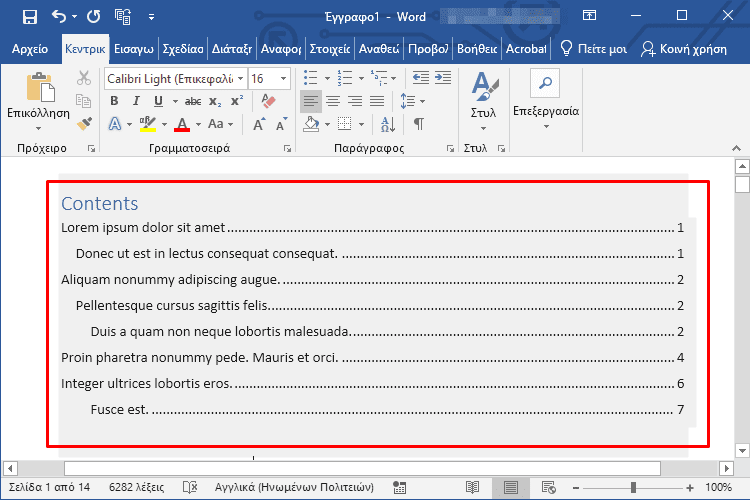Increase font size with grow font button
Viewport: 750px width, 500px height.
(259, 124)
